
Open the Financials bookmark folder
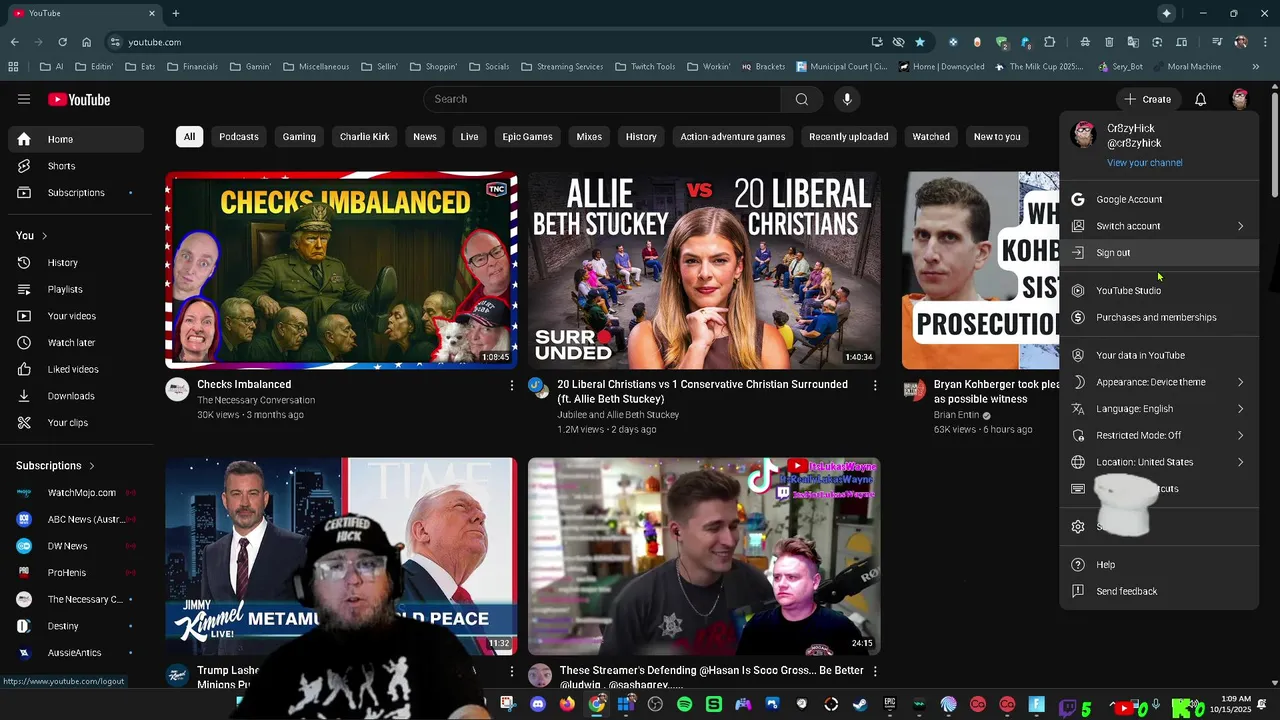(192, 67)
